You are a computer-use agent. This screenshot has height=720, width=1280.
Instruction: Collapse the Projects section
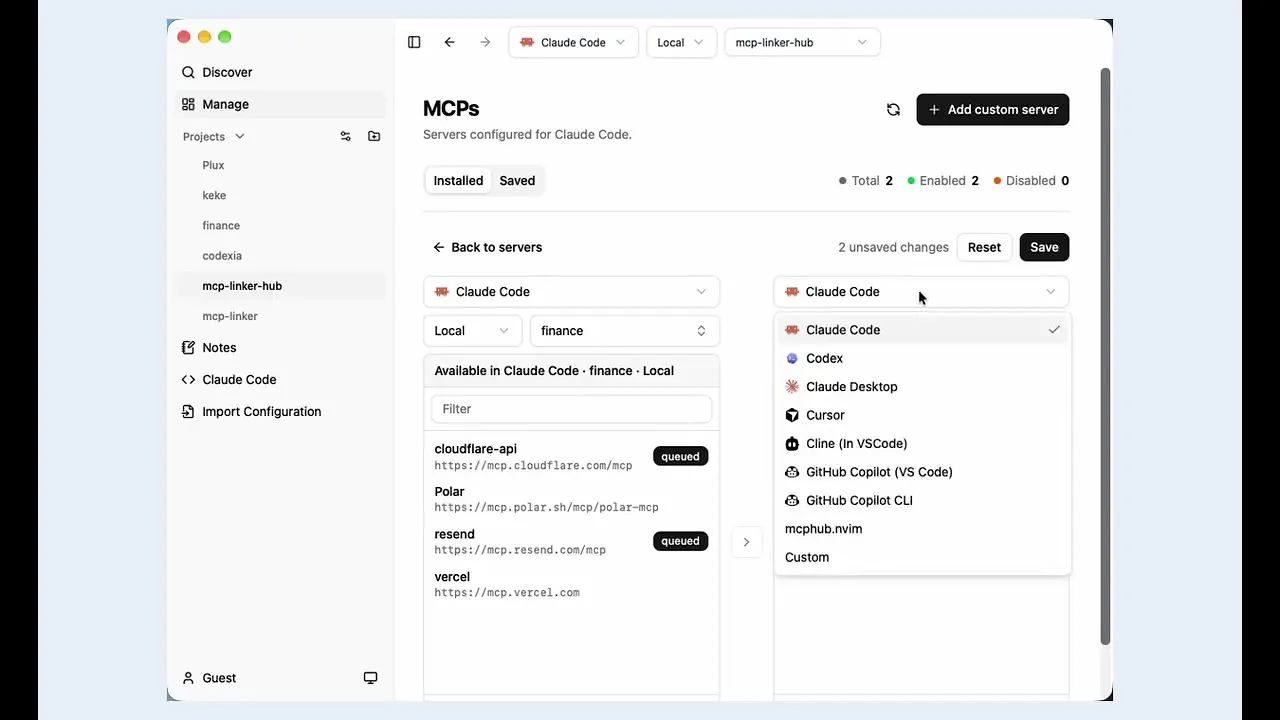point(213,136)
